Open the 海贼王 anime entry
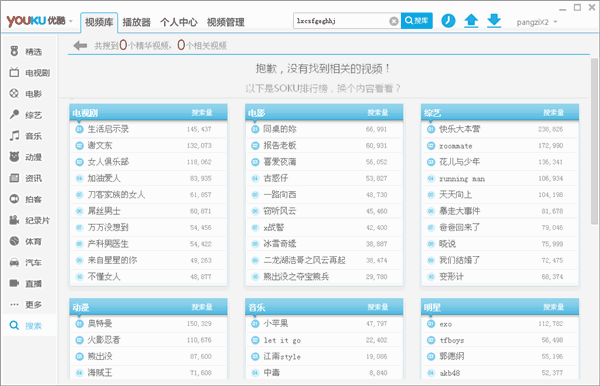The width and height of the screenshot is (600, 386). (100, 373)
